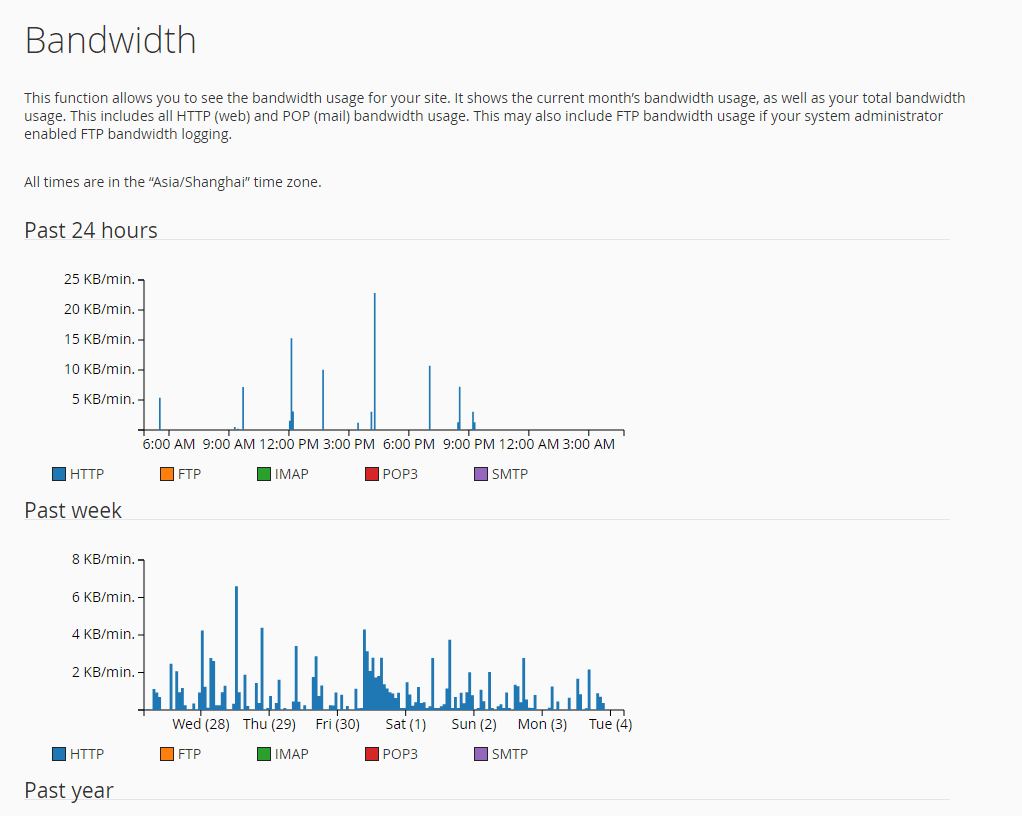Click the green IMAP legend icon

tap(264, 473)
